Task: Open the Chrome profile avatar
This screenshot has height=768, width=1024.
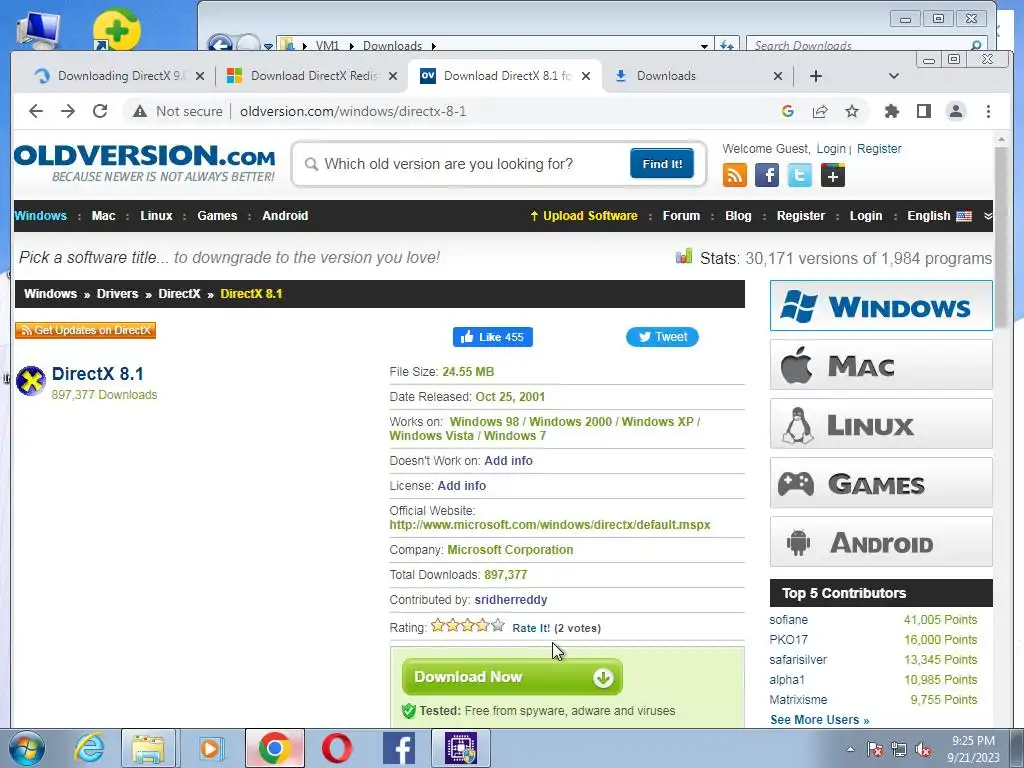Action: (x=955, y=111)
